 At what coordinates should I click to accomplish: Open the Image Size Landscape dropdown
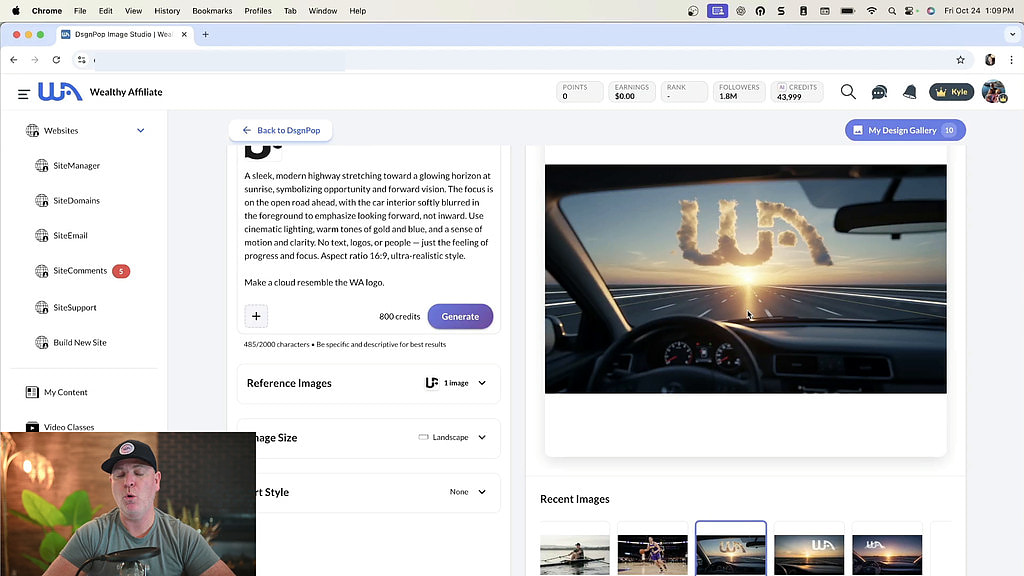click(x=481, y=437)
